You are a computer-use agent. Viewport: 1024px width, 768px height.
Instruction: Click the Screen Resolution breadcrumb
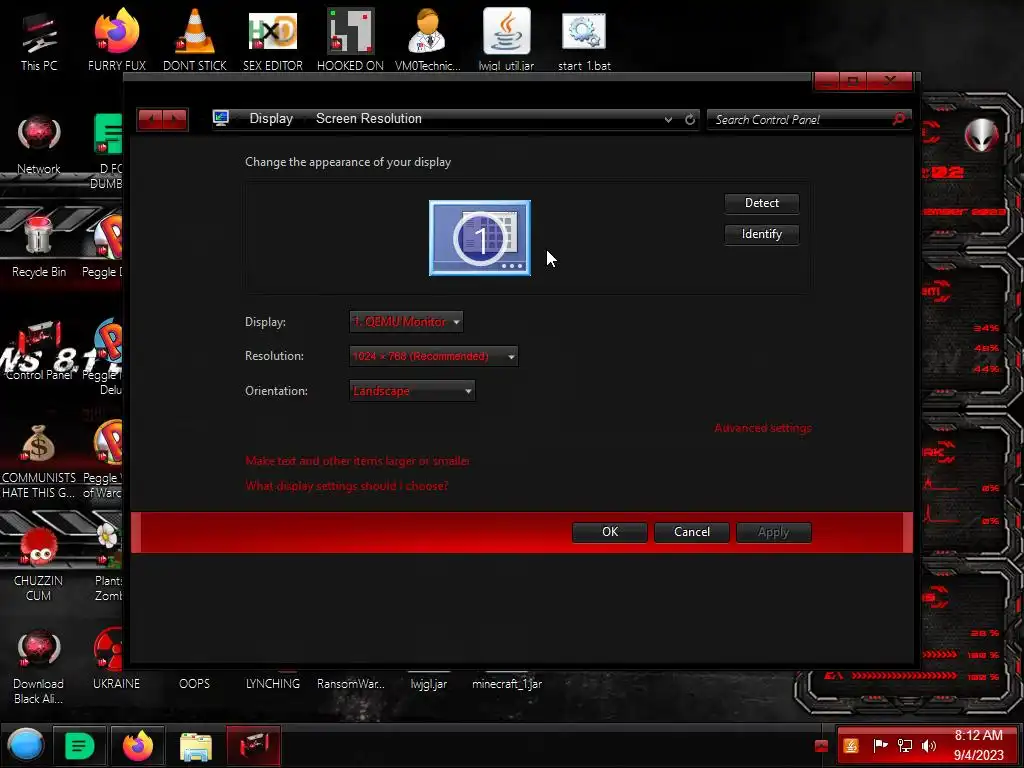369,119
